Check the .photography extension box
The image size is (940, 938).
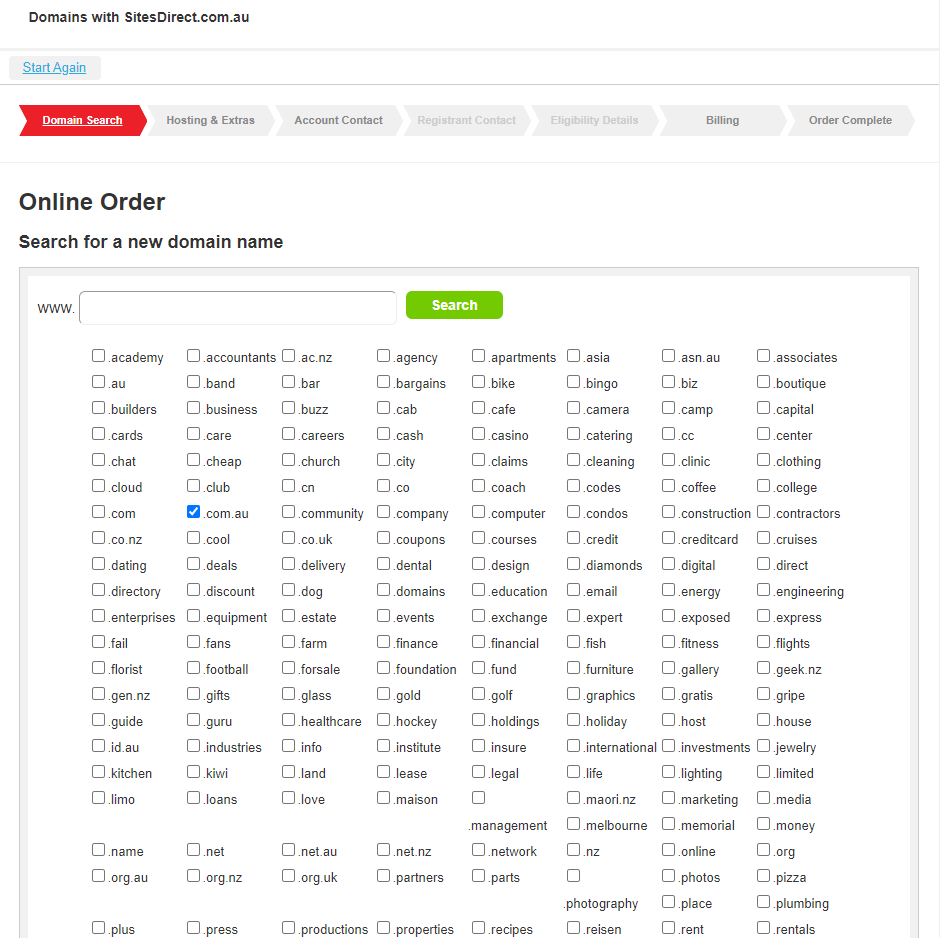[574, 876]
